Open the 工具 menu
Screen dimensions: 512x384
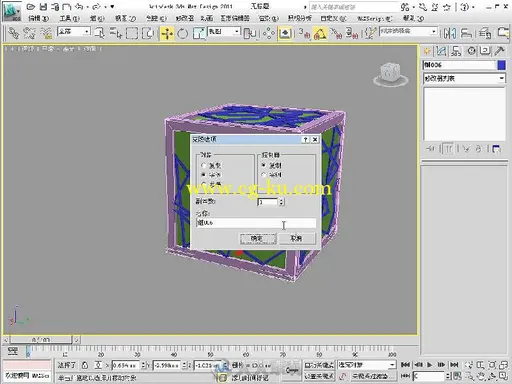tap(69, 18)
